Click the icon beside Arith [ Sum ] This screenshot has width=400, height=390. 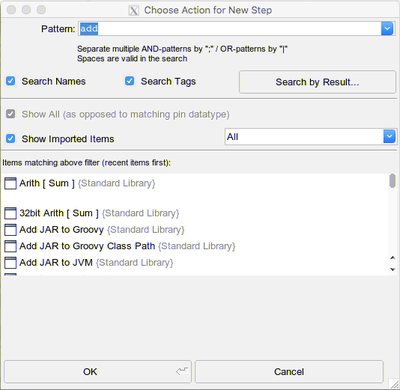coord(10,183)
